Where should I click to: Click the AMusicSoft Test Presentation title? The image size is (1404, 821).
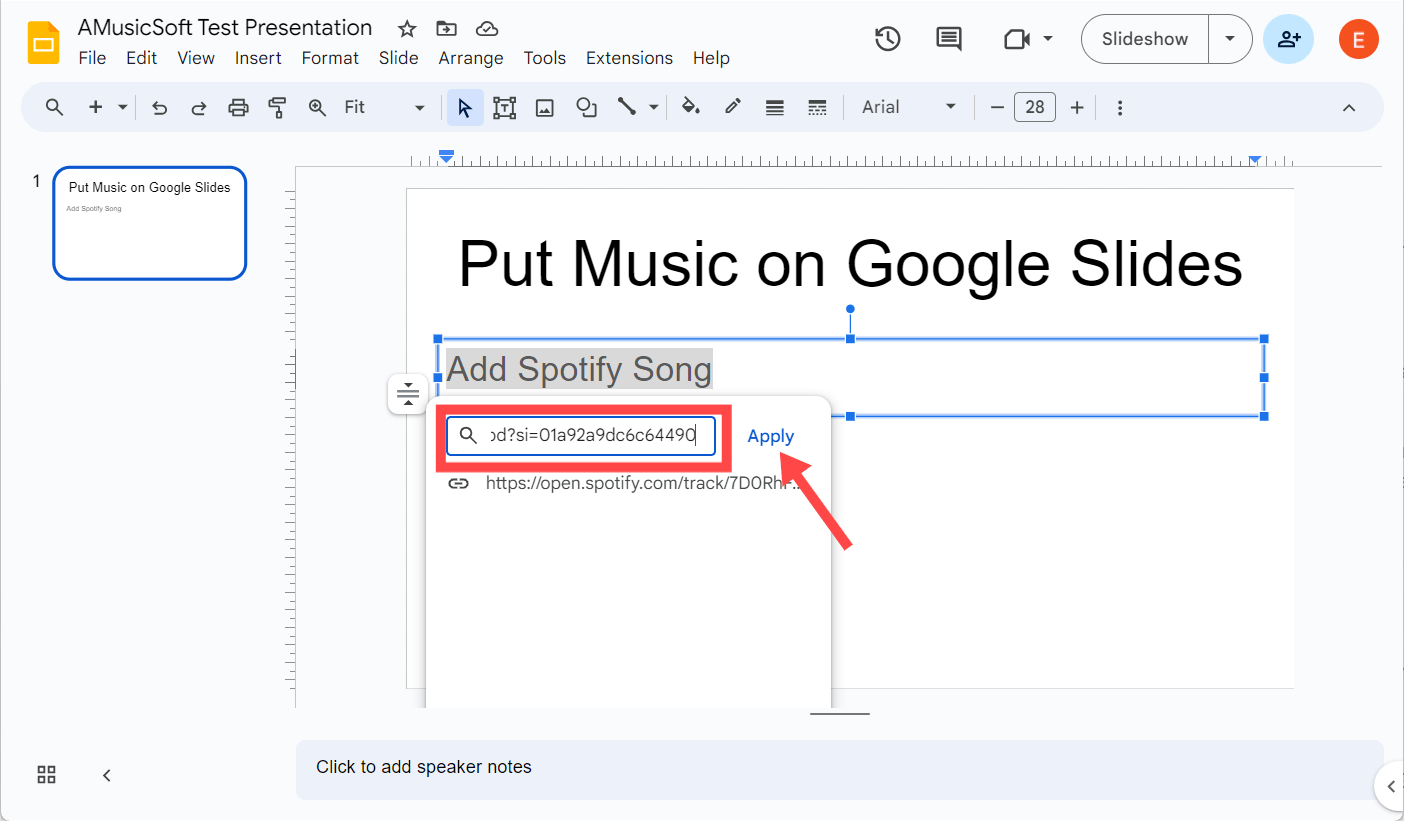tap(225, 28)
